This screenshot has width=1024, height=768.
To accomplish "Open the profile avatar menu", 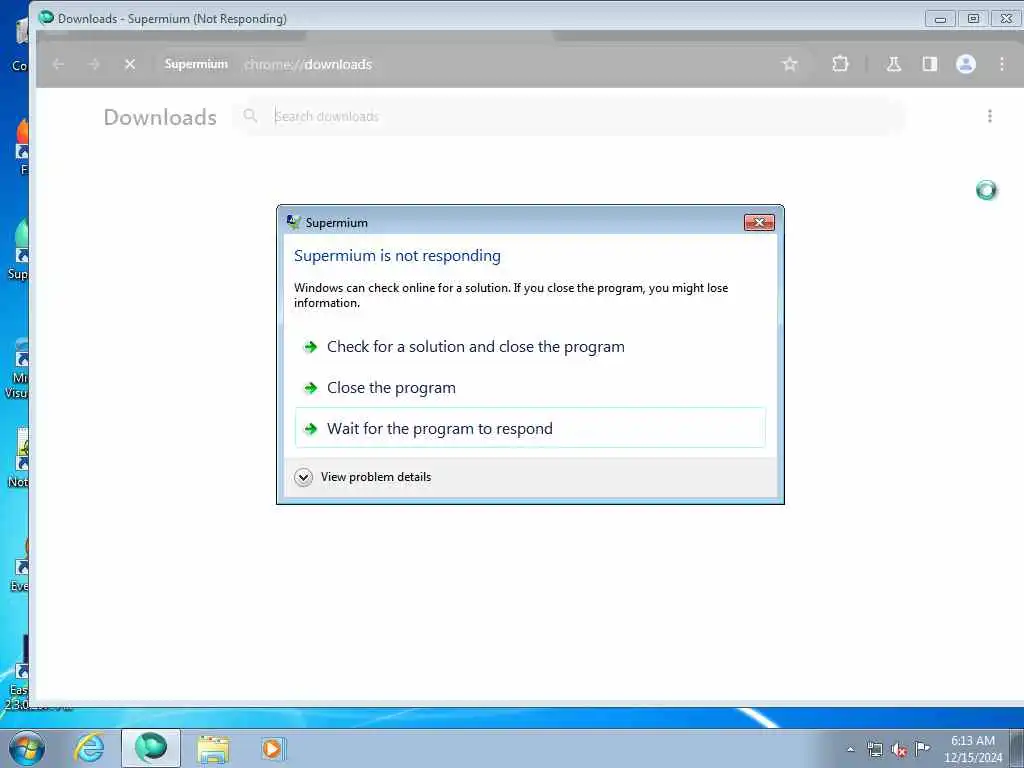I will coord(966,64).
